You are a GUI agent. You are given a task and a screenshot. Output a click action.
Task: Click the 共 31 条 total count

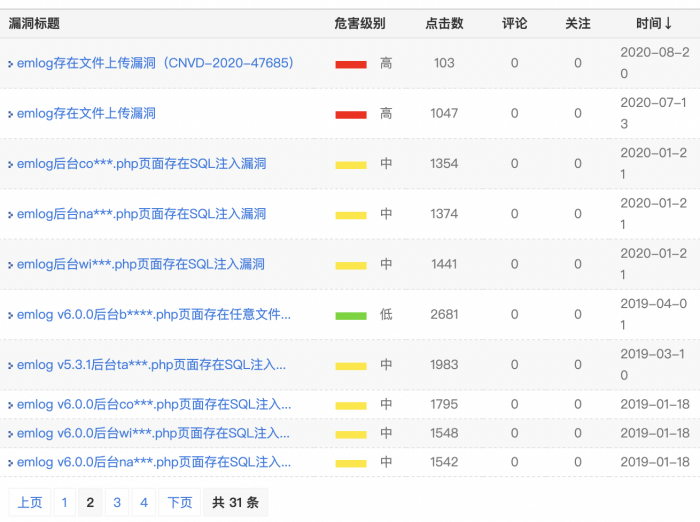(235, 502)
